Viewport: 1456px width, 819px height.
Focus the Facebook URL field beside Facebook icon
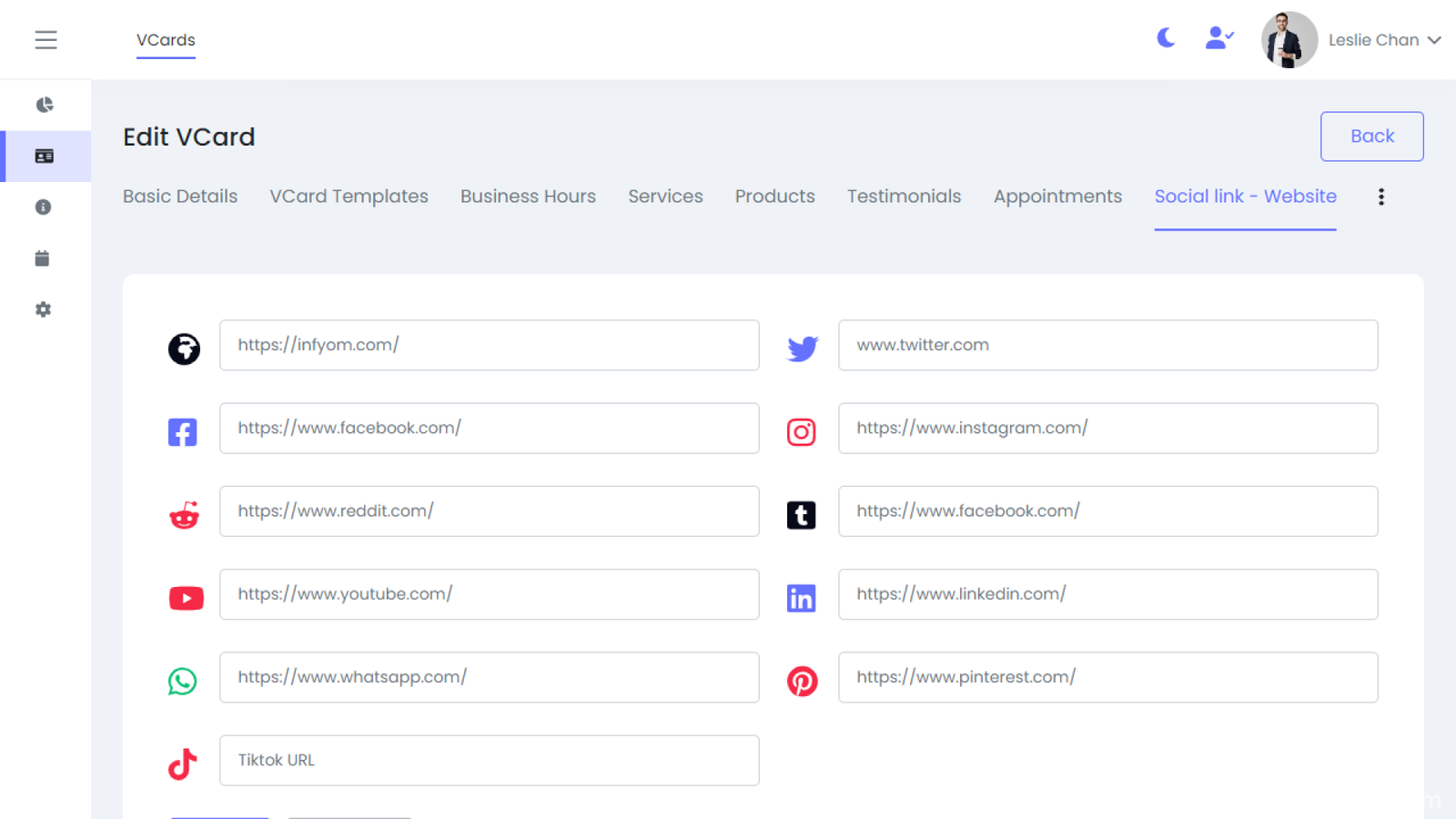490,429
